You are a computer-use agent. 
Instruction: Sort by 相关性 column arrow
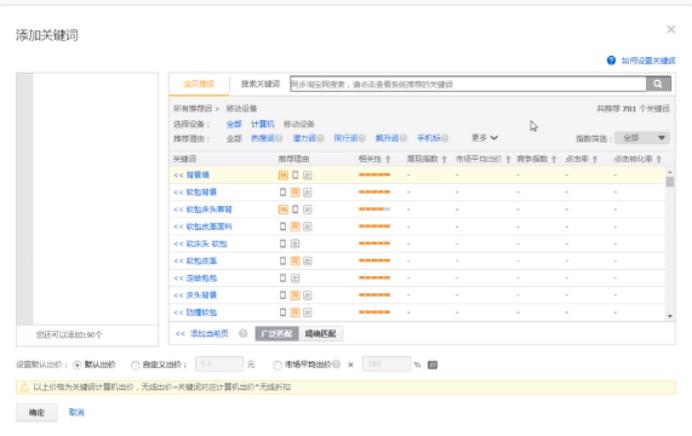click(x=388, y=159)
